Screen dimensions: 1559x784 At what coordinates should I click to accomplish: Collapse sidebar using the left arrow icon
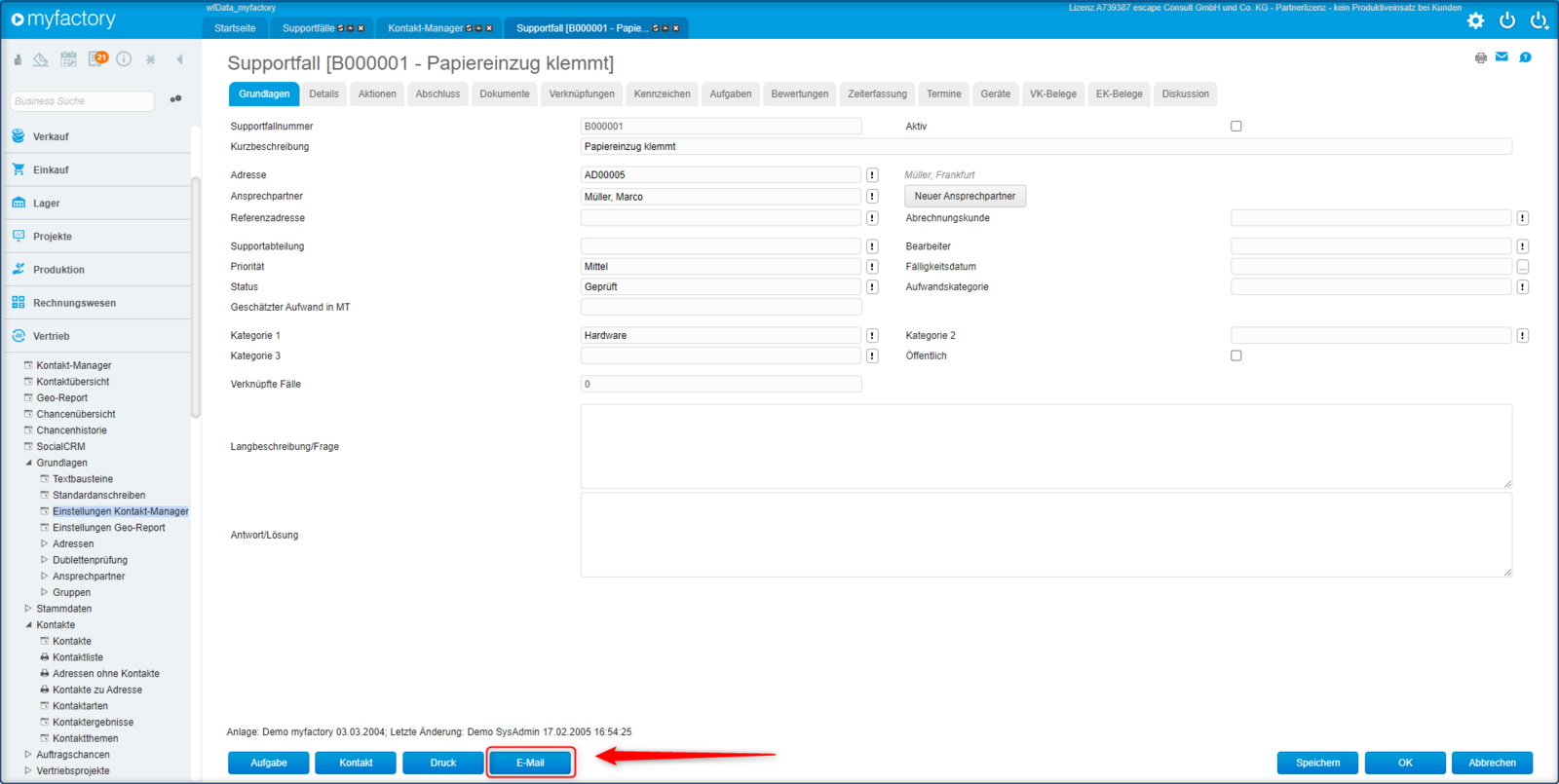point(180,59)
